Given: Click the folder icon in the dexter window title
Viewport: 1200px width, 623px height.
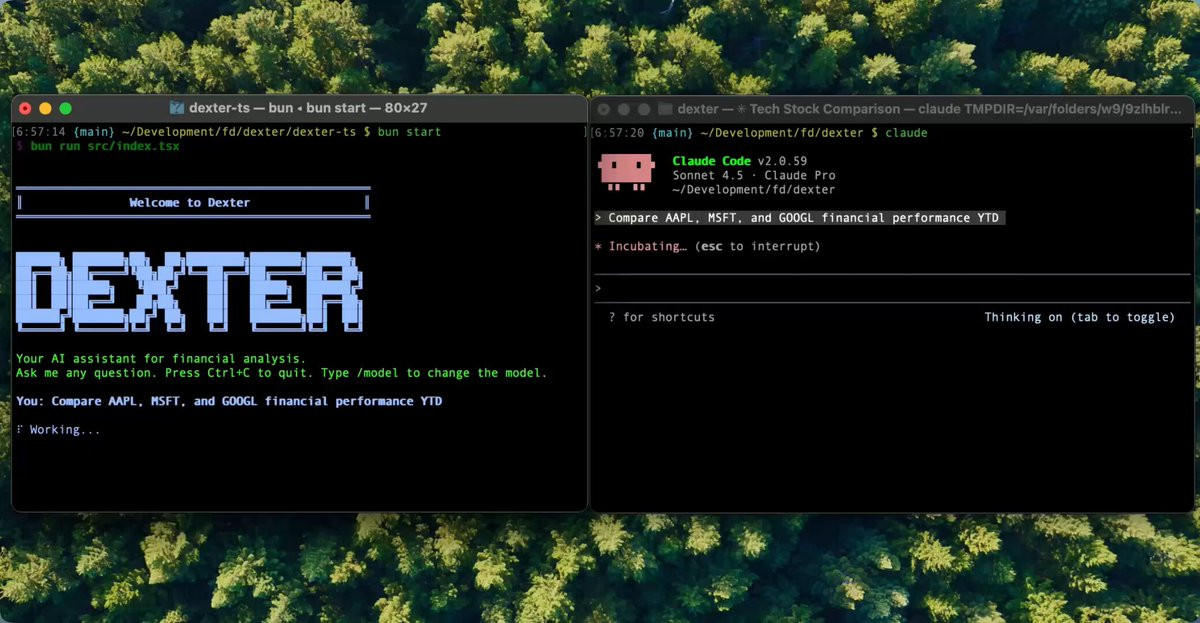Looking at the screenshot, I should coord(665,109).
